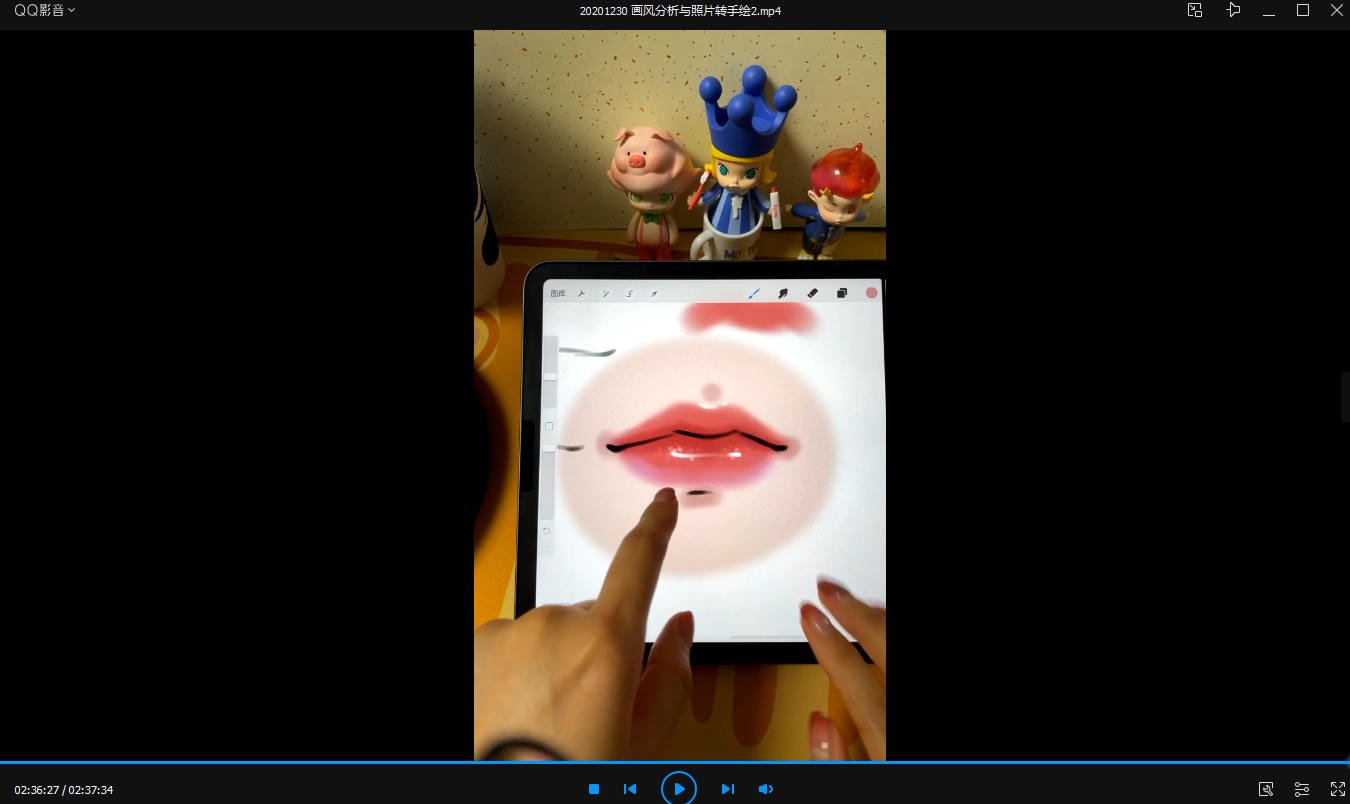Viewport: 1350px width, 804px height.
Task: Close the QQ影音 player window
Action: 1336,10
